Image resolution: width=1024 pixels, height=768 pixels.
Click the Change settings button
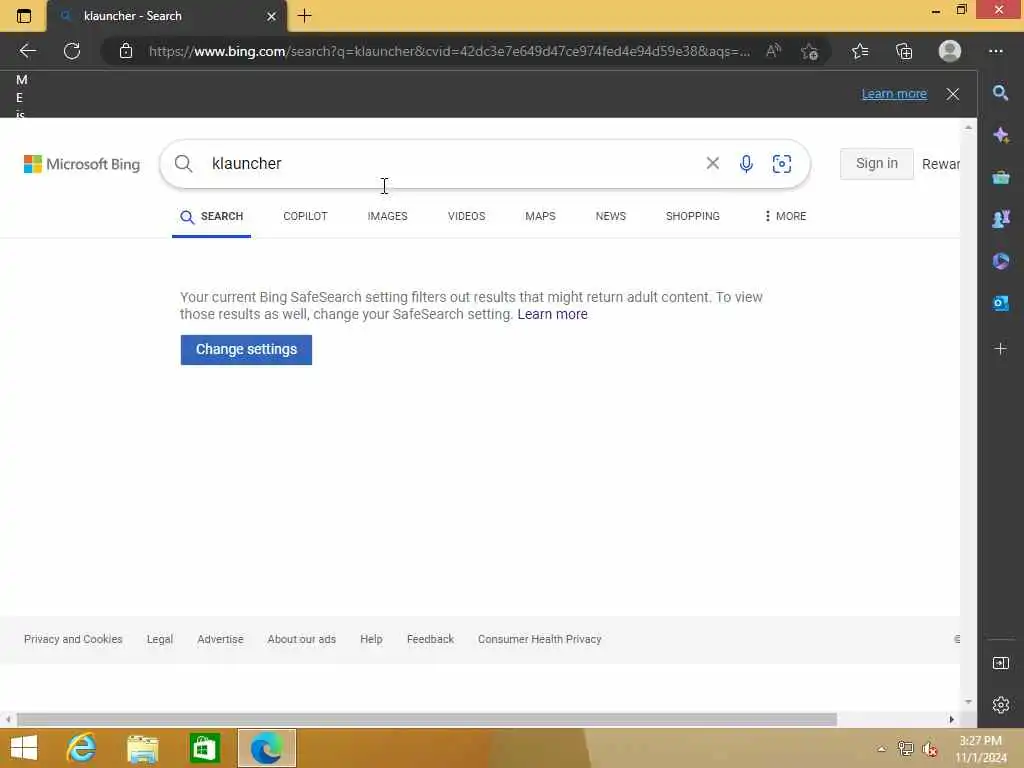246,350
